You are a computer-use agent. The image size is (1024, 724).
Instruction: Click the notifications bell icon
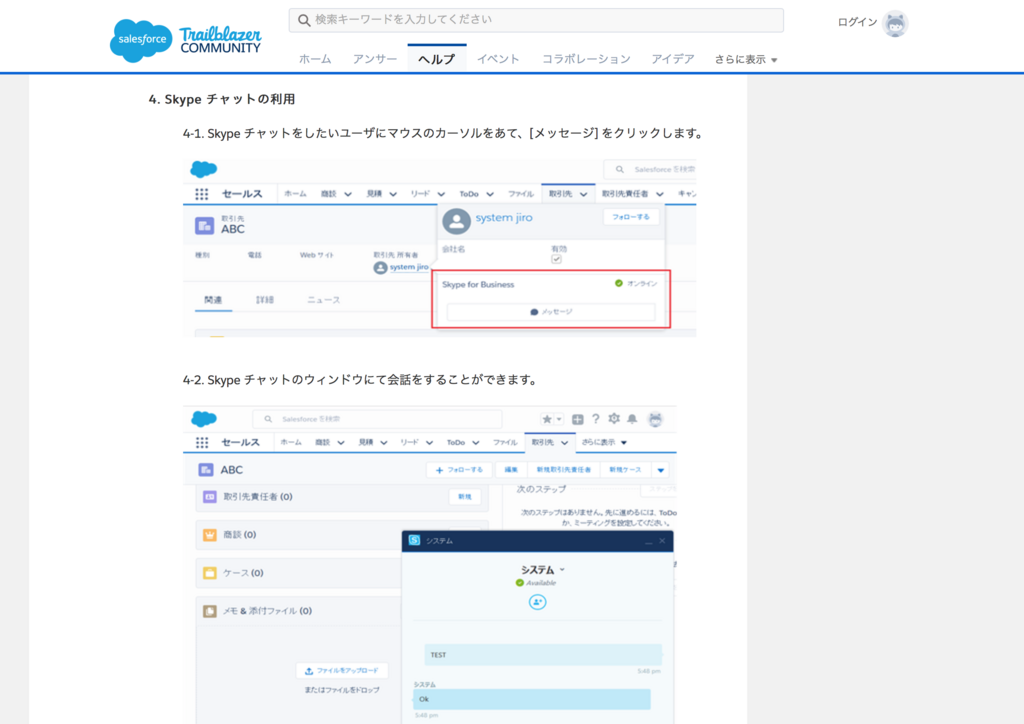[632, 419]
